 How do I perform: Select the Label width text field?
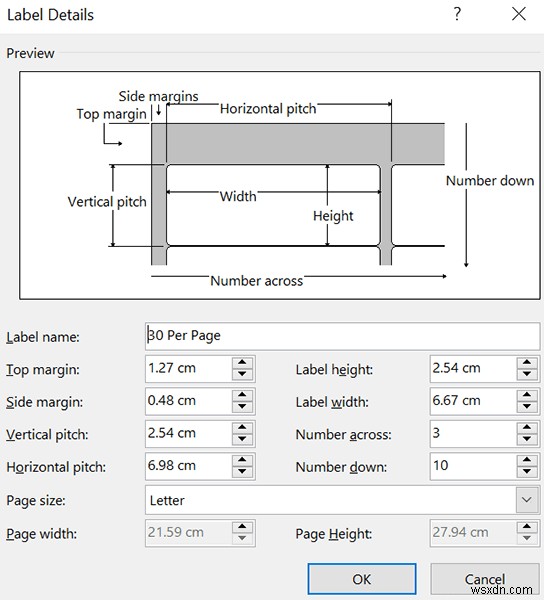(473, 401)
